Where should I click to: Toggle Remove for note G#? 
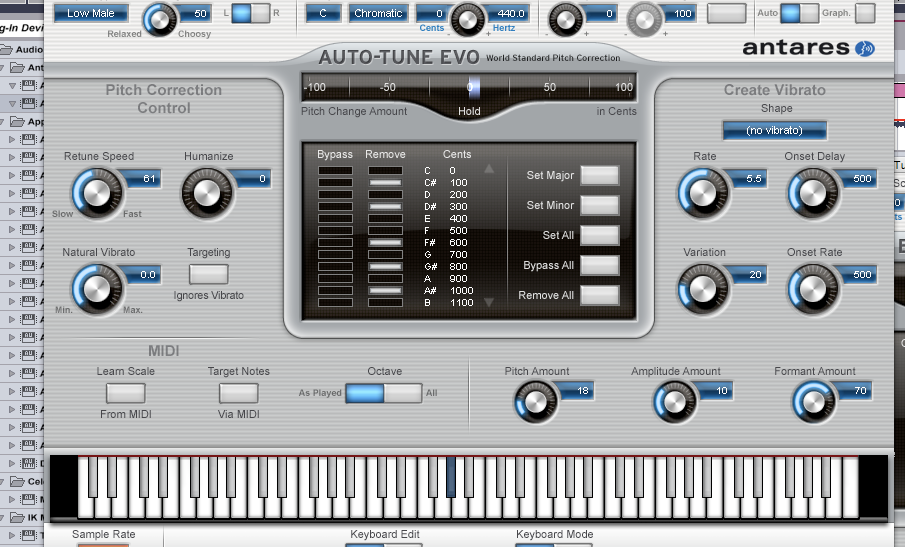click(386, 267)
